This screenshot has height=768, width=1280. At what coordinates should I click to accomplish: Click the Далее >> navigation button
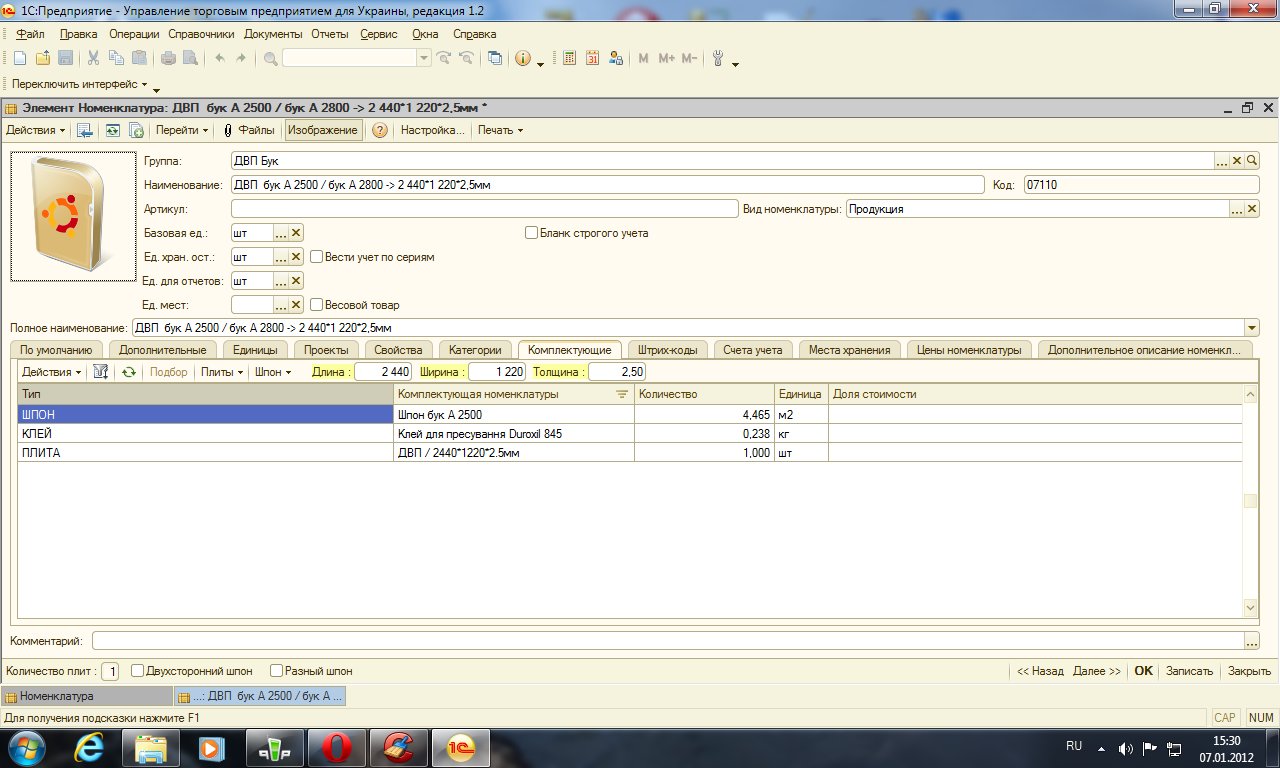[1096, 671]
